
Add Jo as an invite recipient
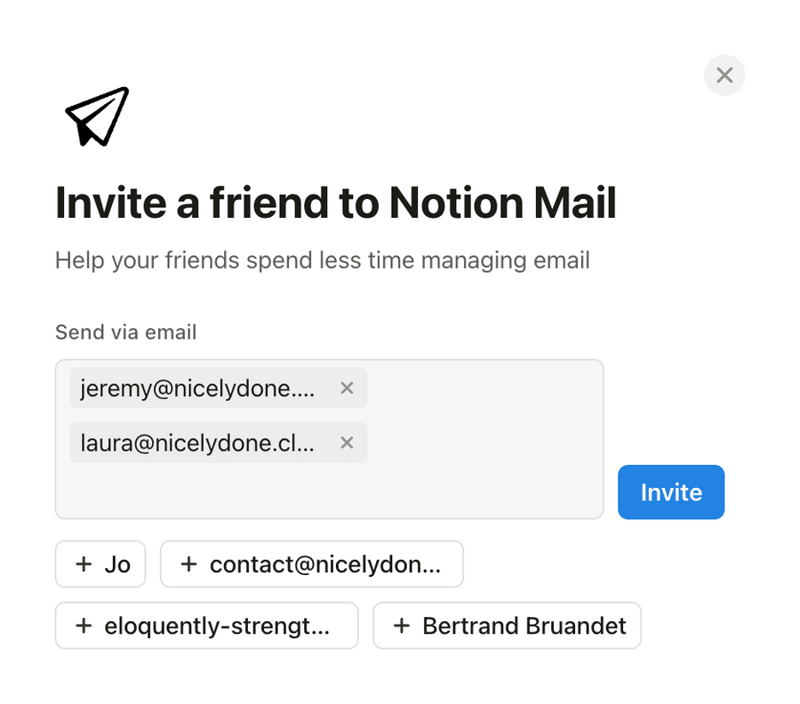[100, 564]
